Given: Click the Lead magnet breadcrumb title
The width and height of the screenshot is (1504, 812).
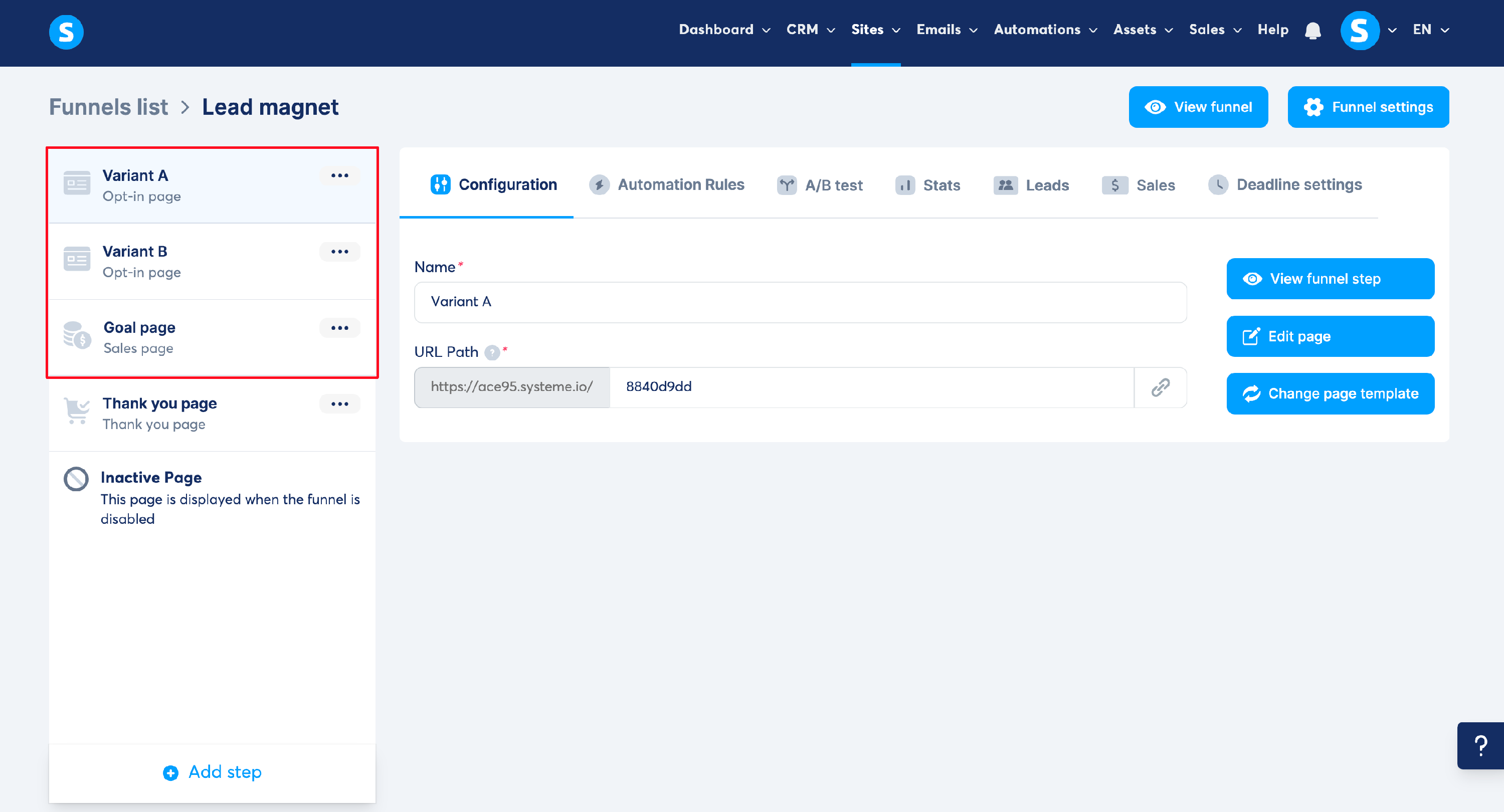Looking at the screenshot, I should tap(270, 107).
